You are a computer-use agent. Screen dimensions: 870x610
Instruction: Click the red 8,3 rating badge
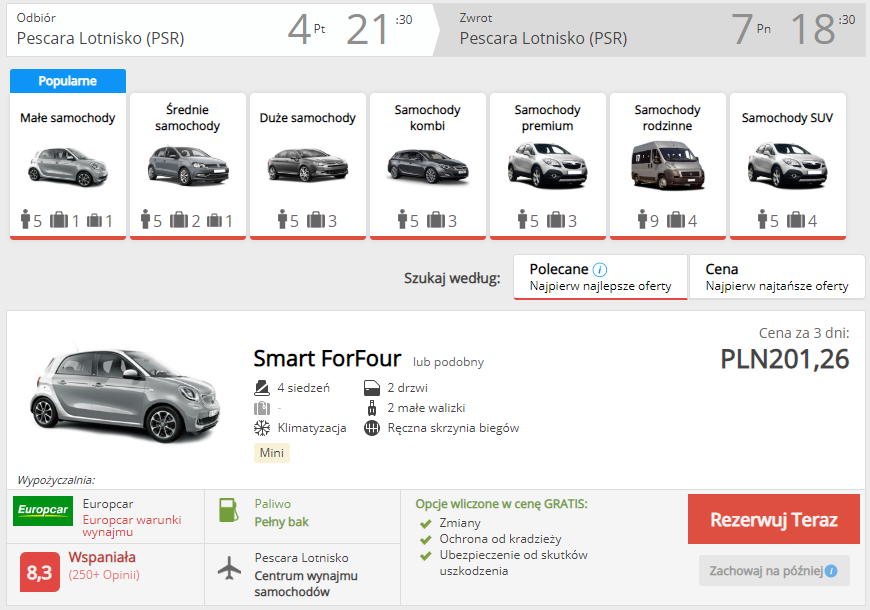39,573
